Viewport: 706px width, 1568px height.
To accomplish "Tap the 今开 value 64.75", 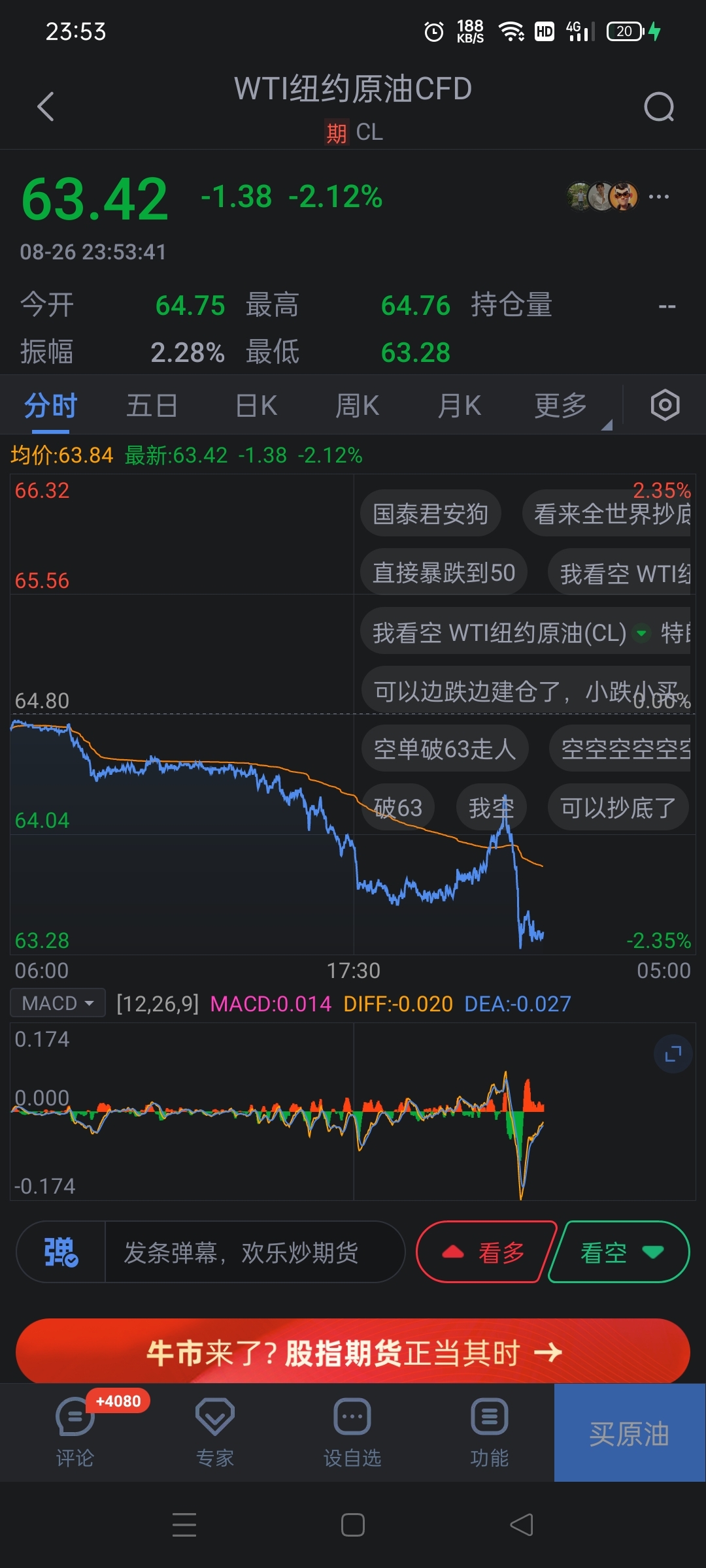I will coord(190,305).
